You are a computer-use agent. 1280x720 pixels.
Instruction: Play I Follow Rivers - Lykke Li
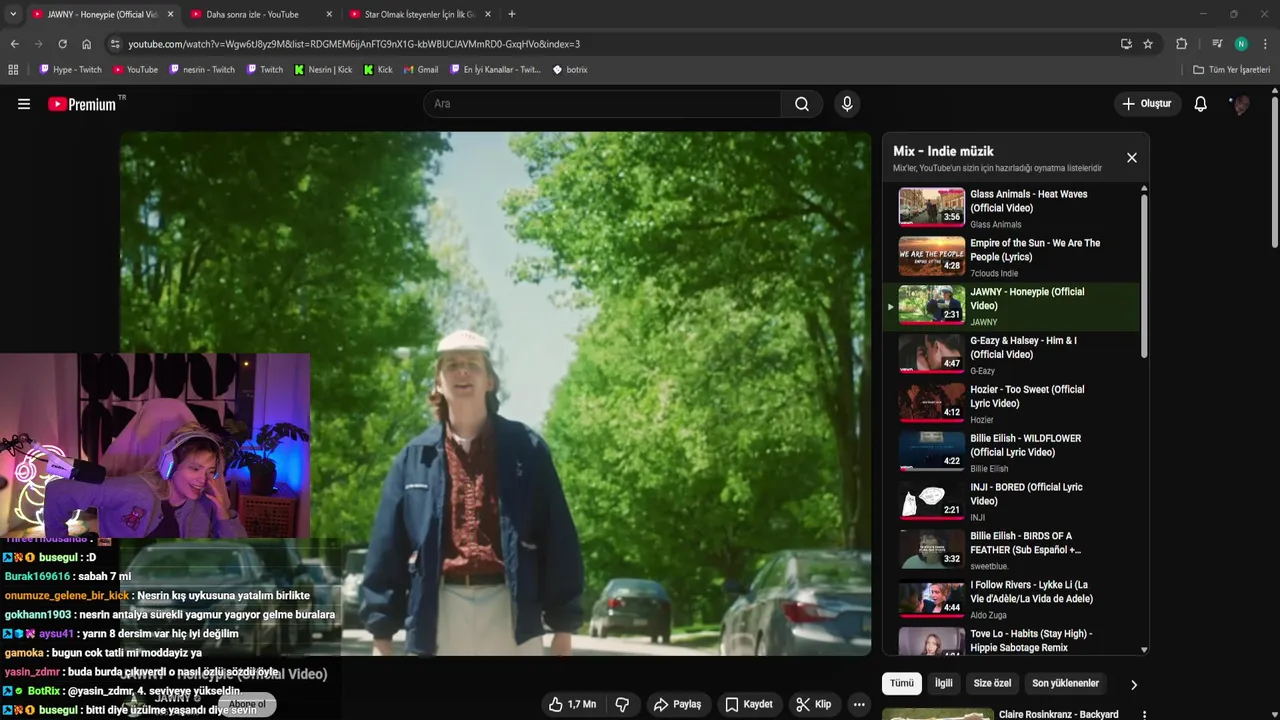click(932, 599)
